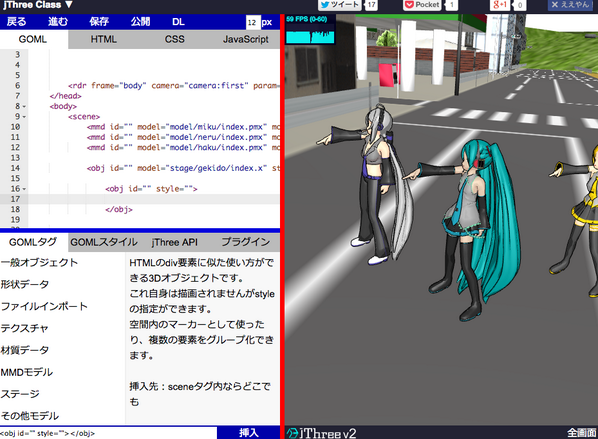The image size is (598, 439).
Task: Click the FPS stats monitor panel
Action: (310, 30)
